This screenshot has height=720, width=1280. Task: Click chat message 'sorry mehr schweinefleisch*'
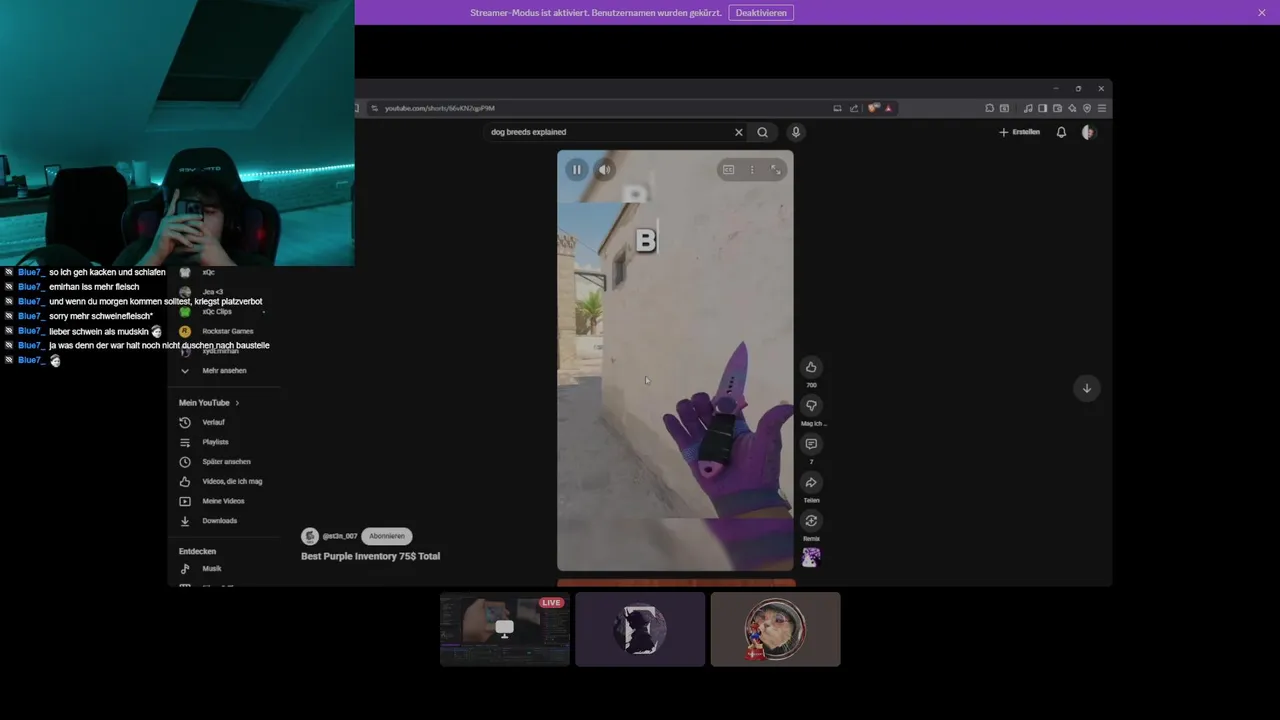(x=101, y=316)
